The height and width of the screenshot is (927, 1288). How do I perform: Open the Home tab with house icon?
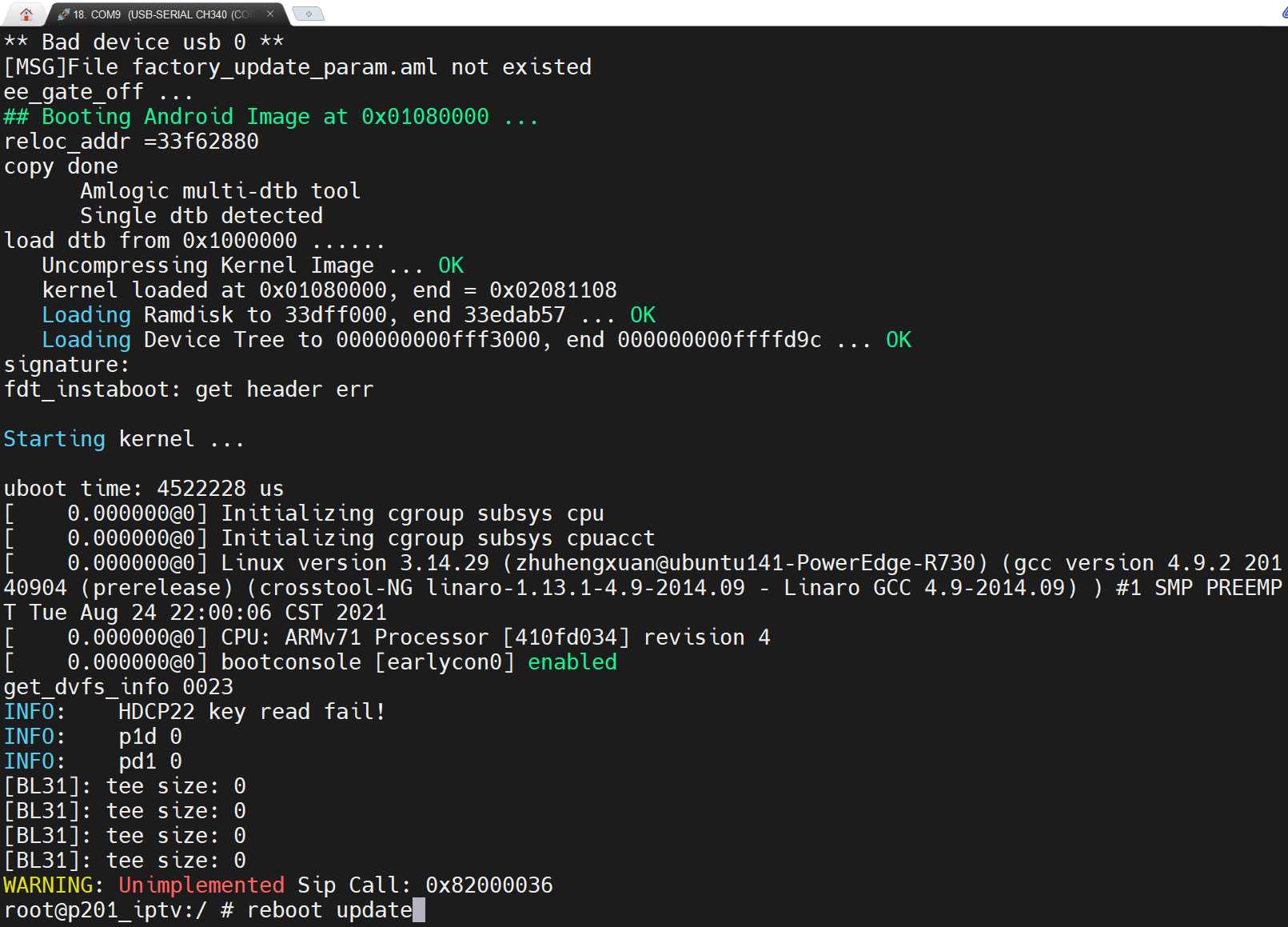click(26, 14)
